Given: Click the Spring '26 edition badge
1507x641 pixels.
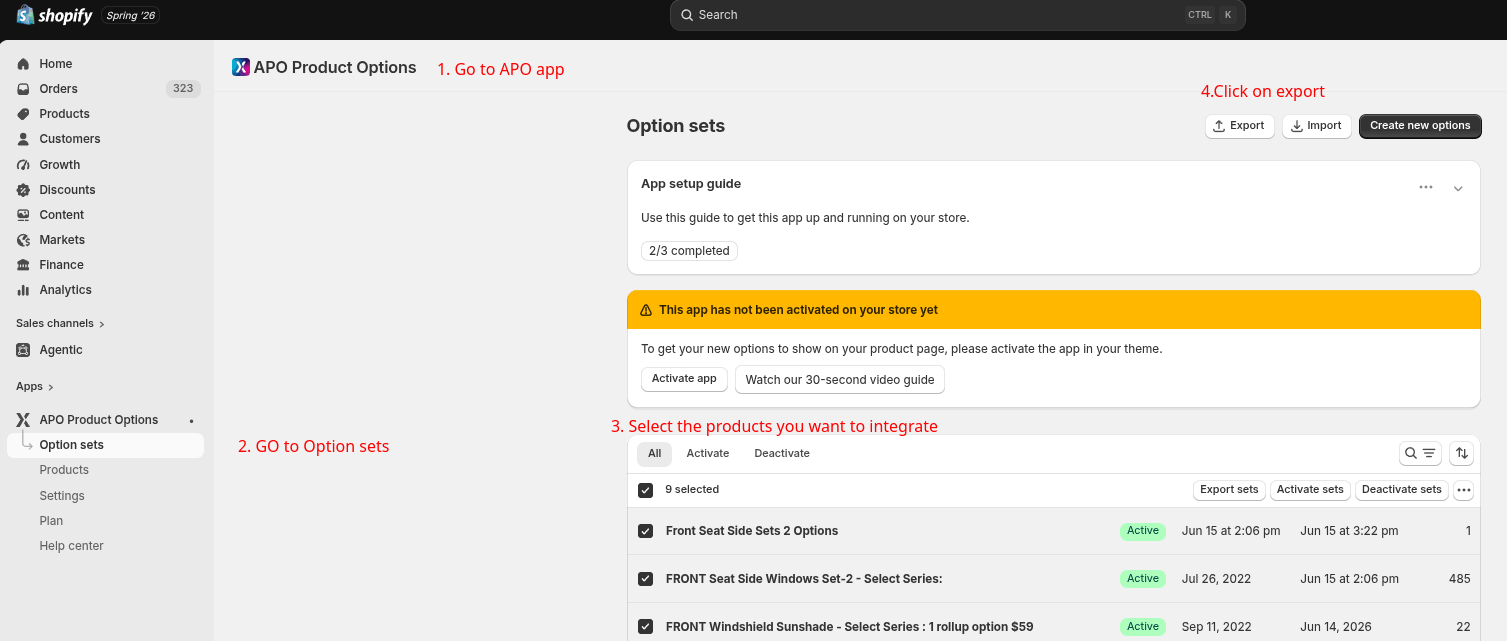Looking at the screenshot, I should (x=131, y=16).
